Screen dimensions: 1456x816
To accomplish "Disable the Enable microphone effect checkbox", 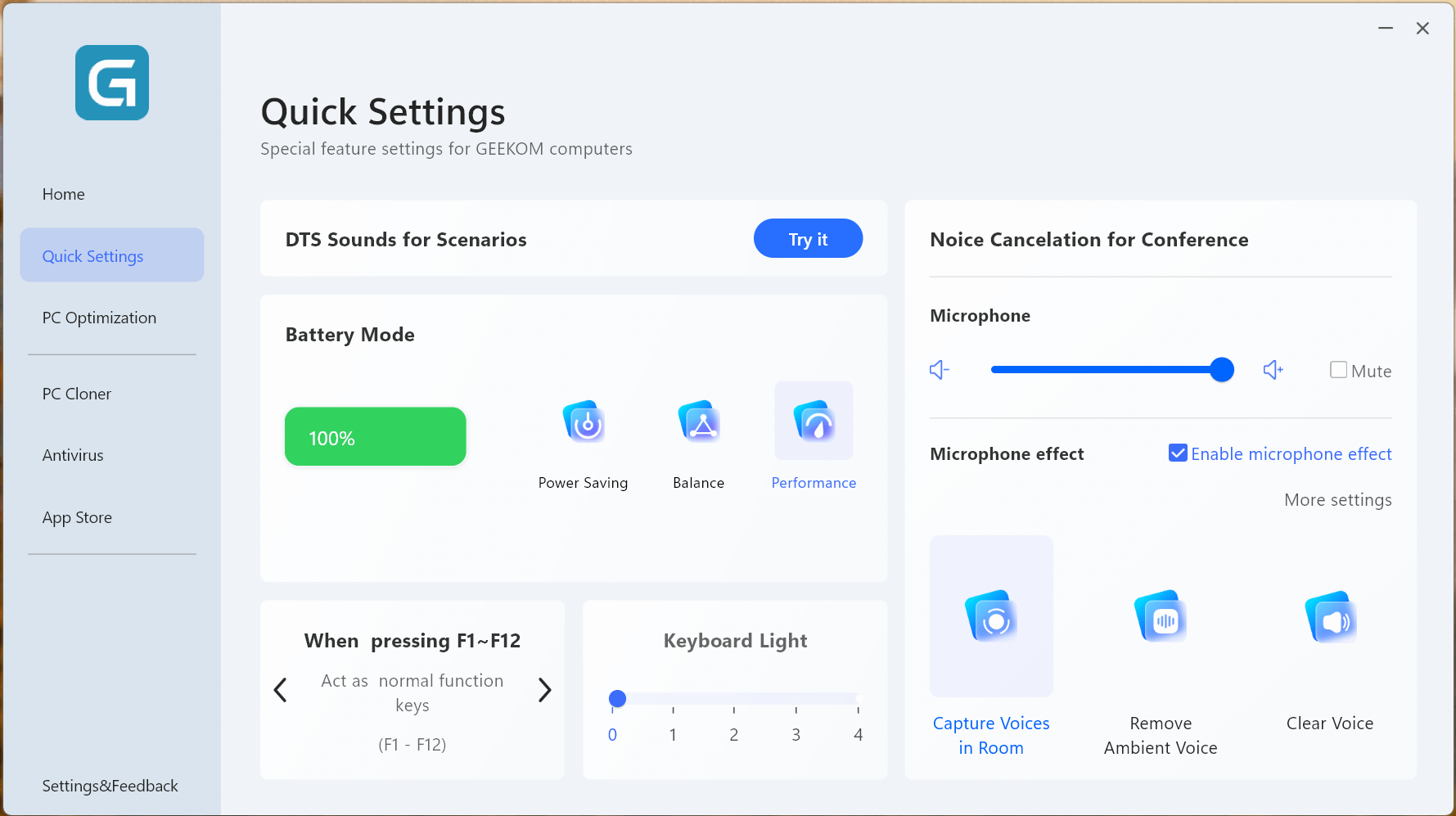I will [1178, 453].
